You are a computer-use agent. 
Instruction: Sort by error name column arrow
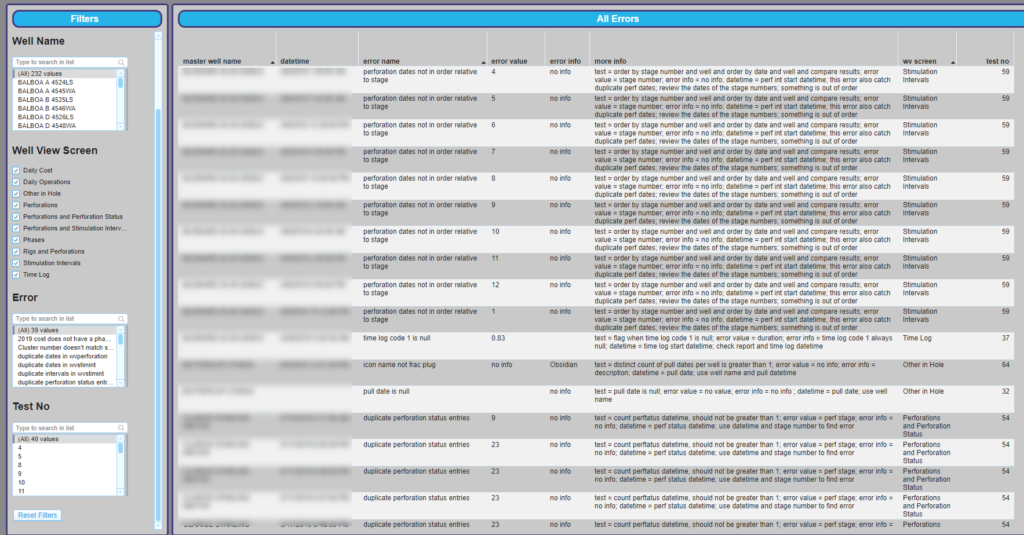tap(483, 62)
